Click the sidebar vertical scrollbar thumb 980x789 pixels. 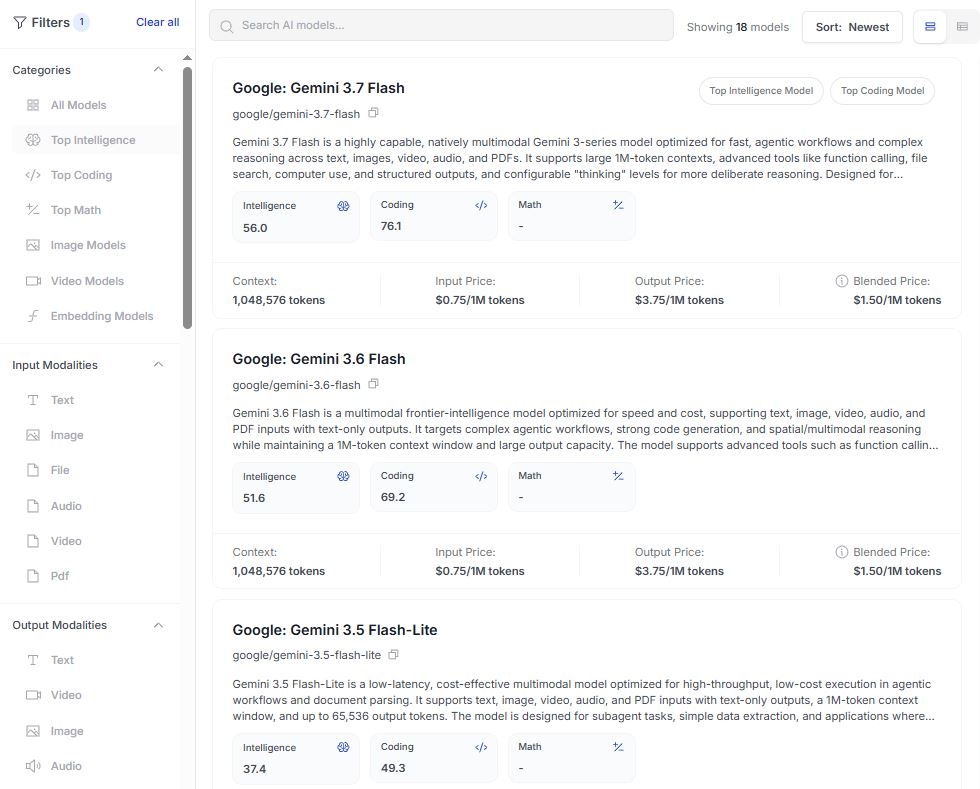coord(188,198)
